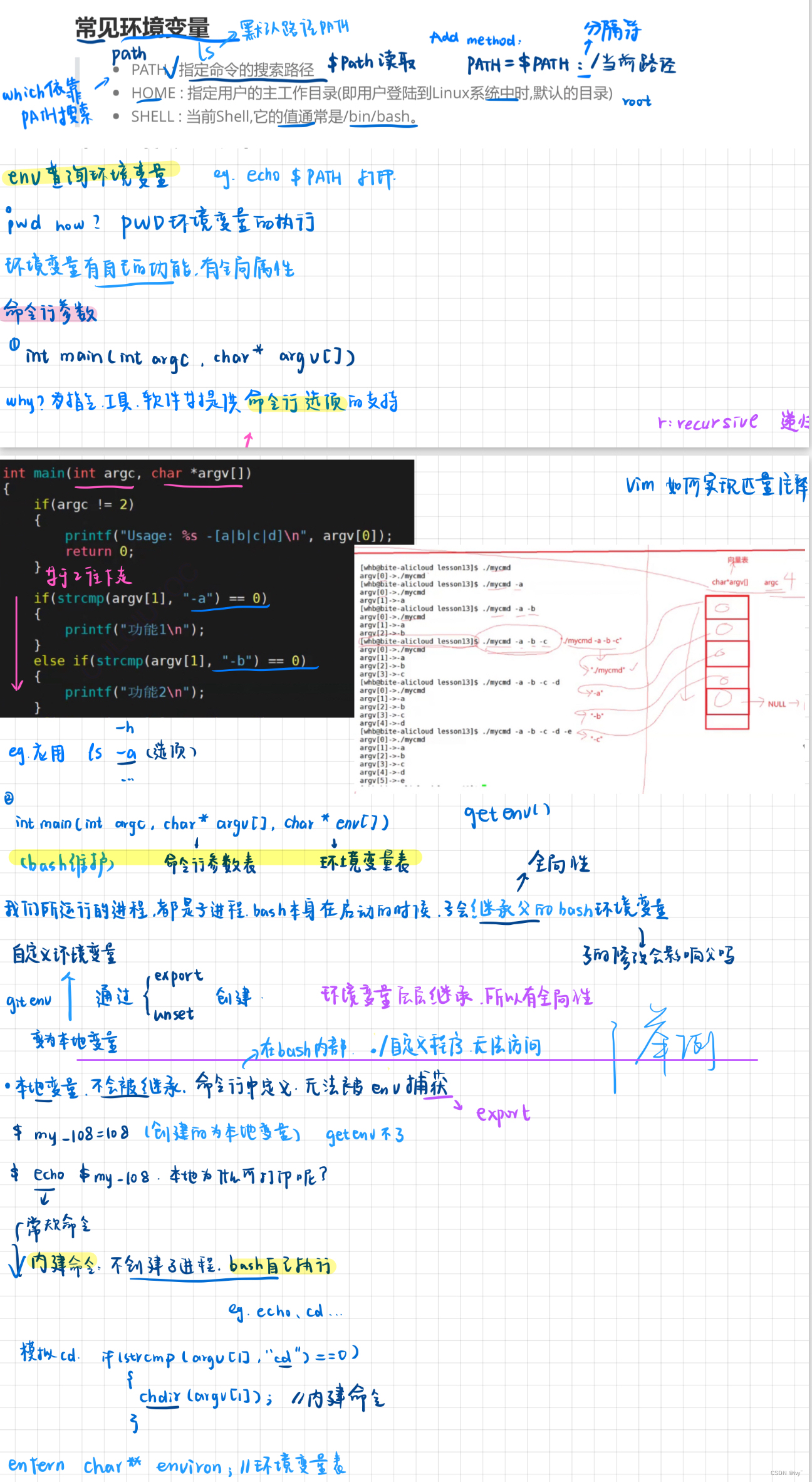812x1482 pixels.
Task: Click handwritten "int main(int argc, char* argv[])" under 命令行参数
Action: pyautogui.click(x=190, y=358)
